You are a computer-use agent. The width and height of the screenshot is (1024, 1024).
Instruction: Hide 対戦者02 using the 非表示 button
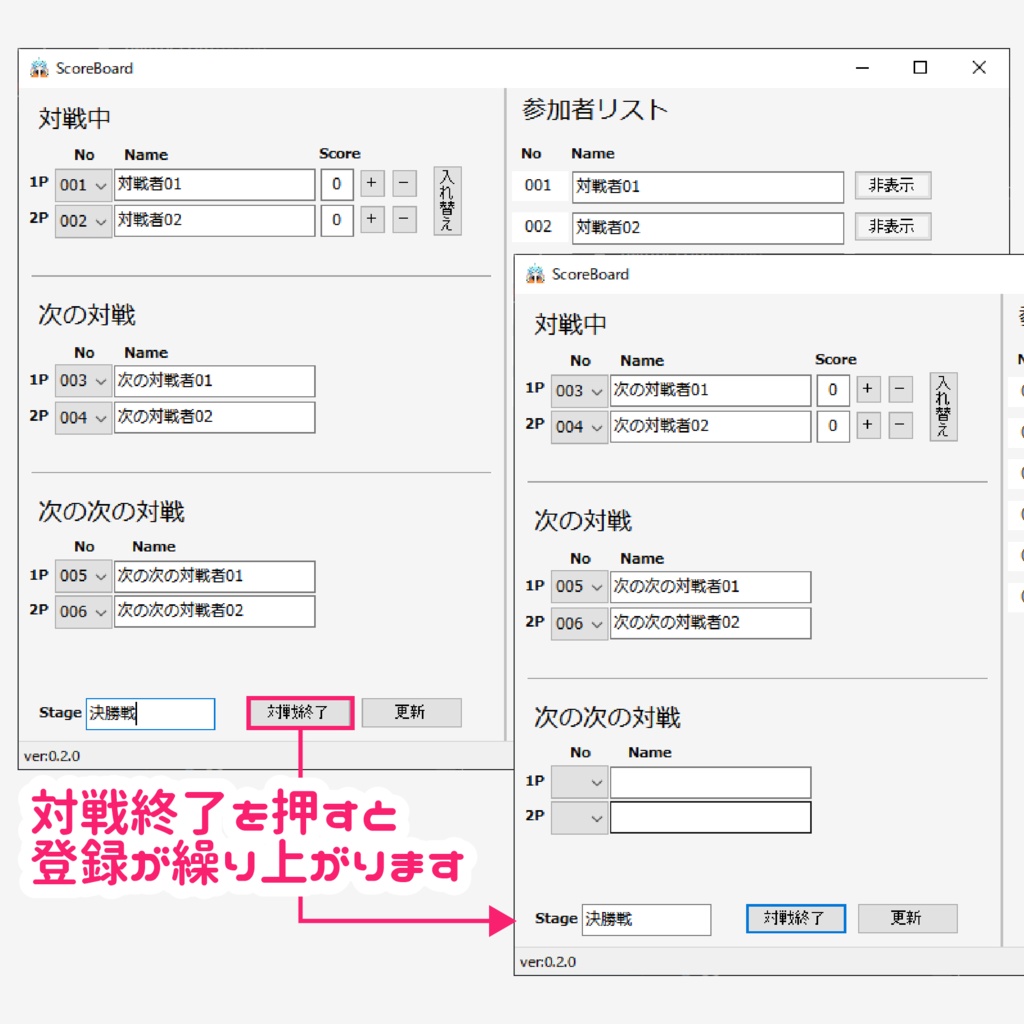click(x=891, y=227)
